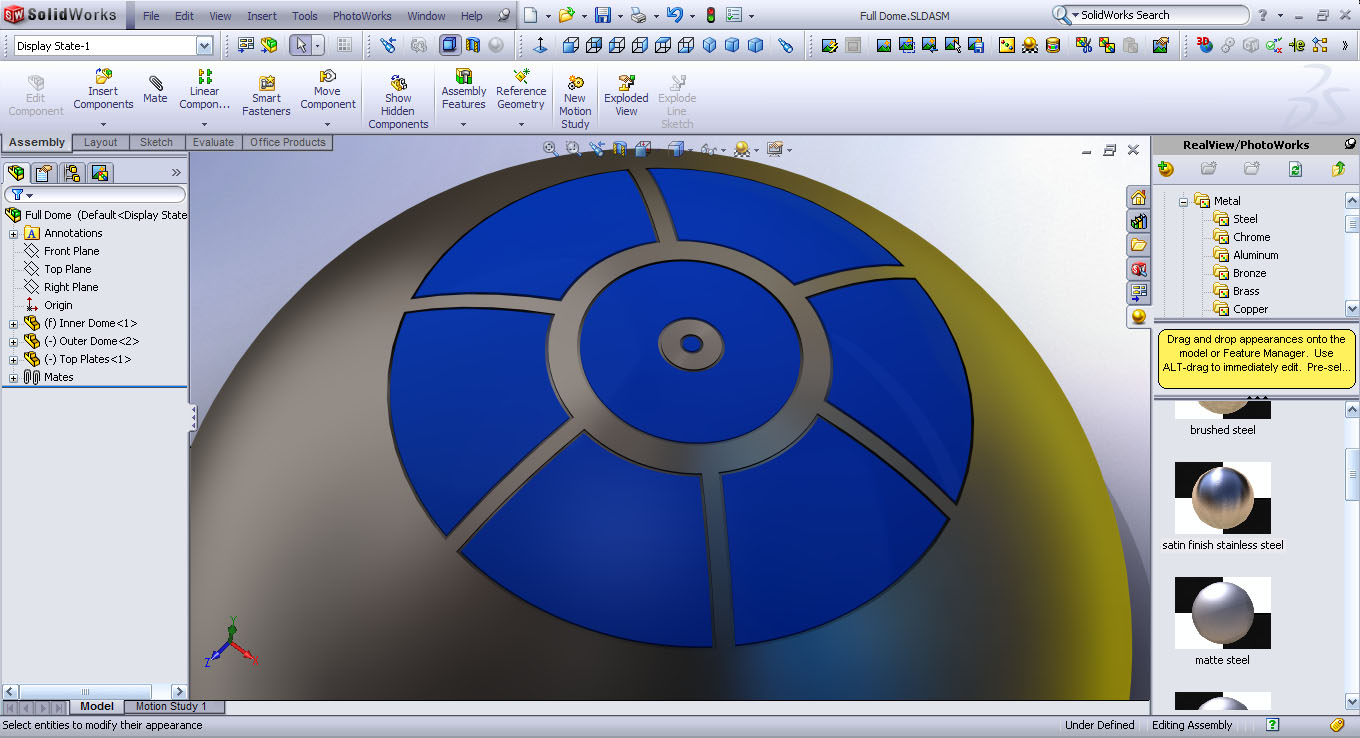Select the Origin tree item
This screenshot has width=1360, height=738.
click(48, 305)
